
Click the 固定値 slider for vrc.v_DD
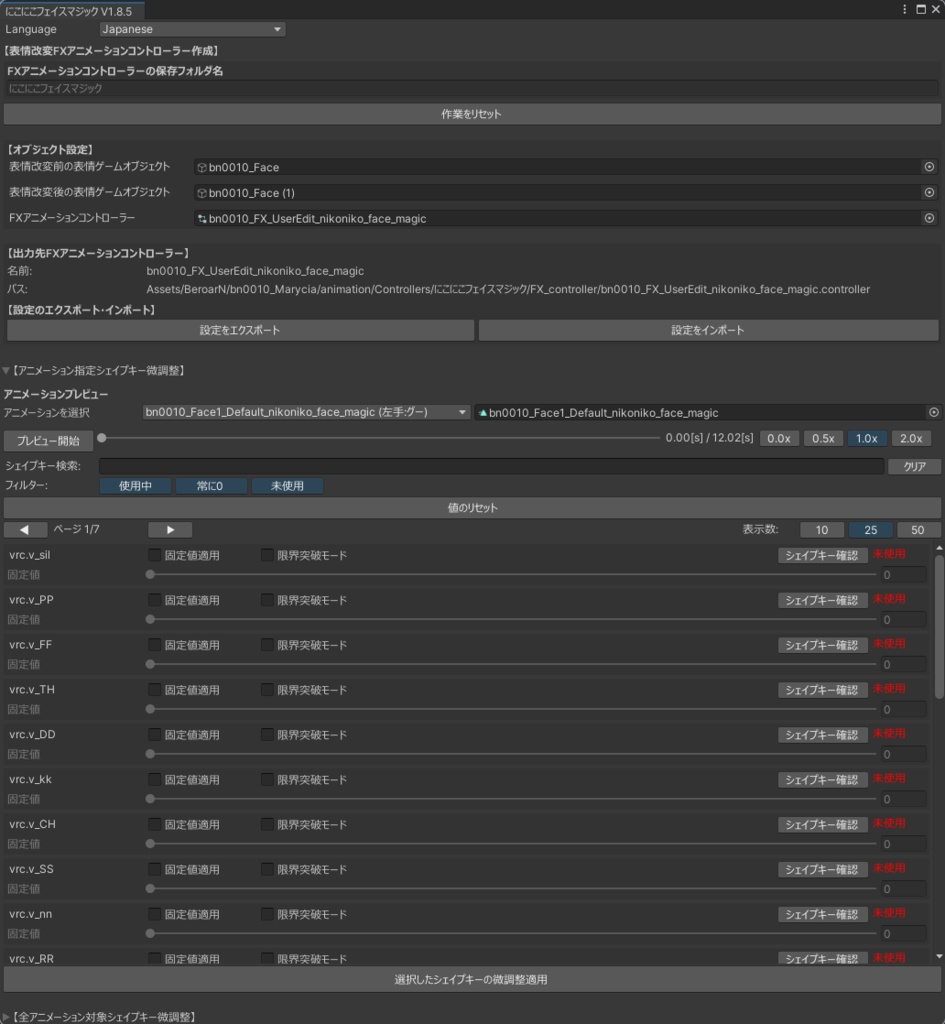(512, 754)
